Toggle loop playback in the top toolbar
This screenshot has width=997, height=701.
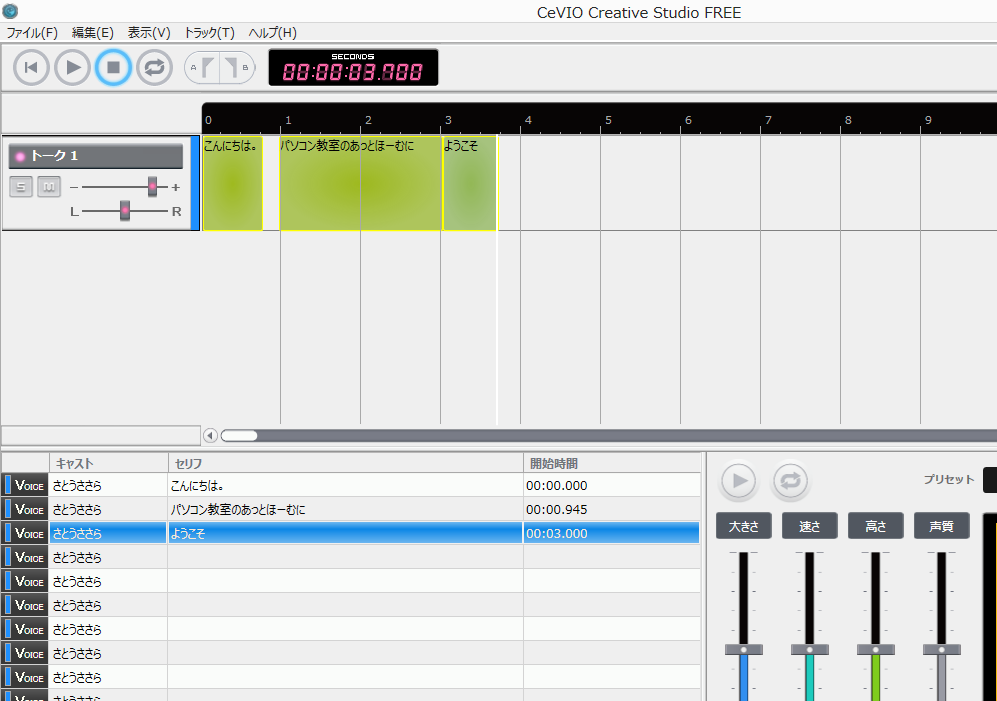(155, 67)
